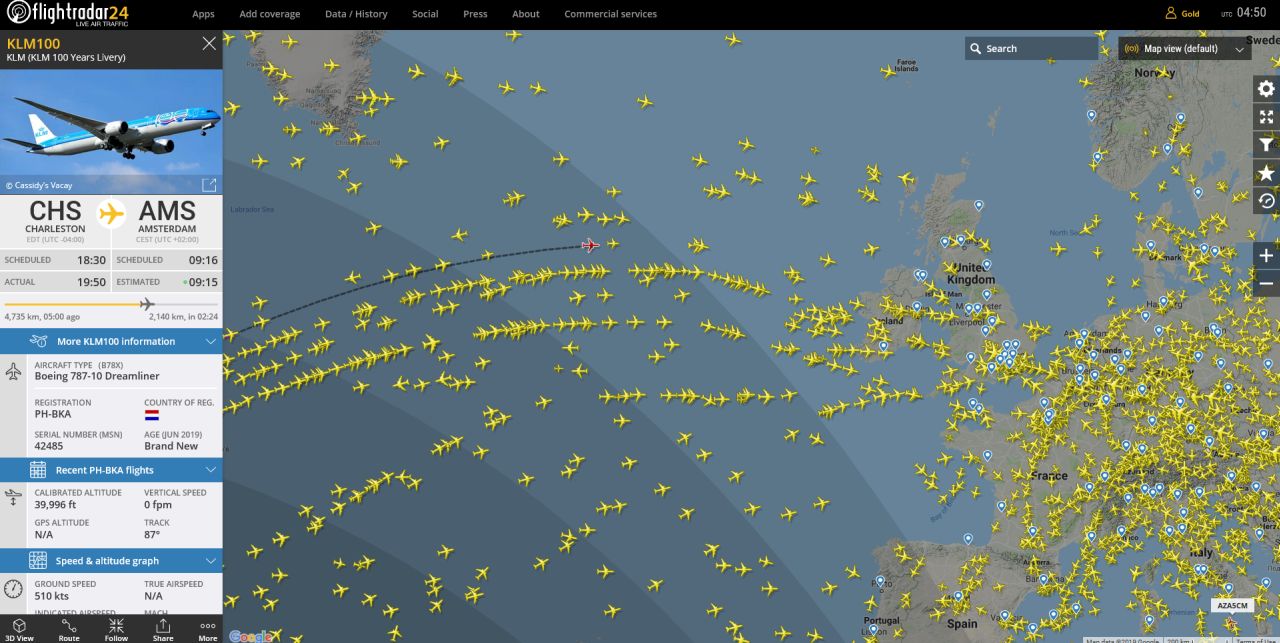Image resolution: width=1280 pixels, height=643 pixels.
Task: Open bookmarks with the star icon
Action: pyautogui.click(x=1266, y=173)
